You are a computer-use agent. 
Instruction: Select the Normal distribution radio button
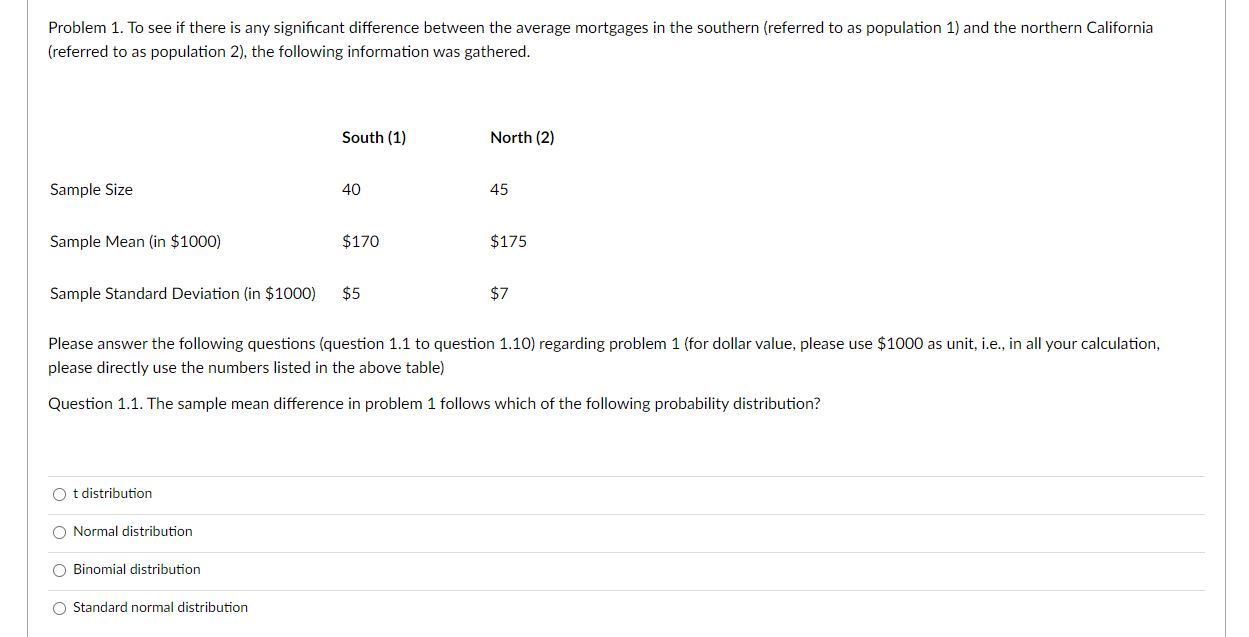click(x=60, y=531)
